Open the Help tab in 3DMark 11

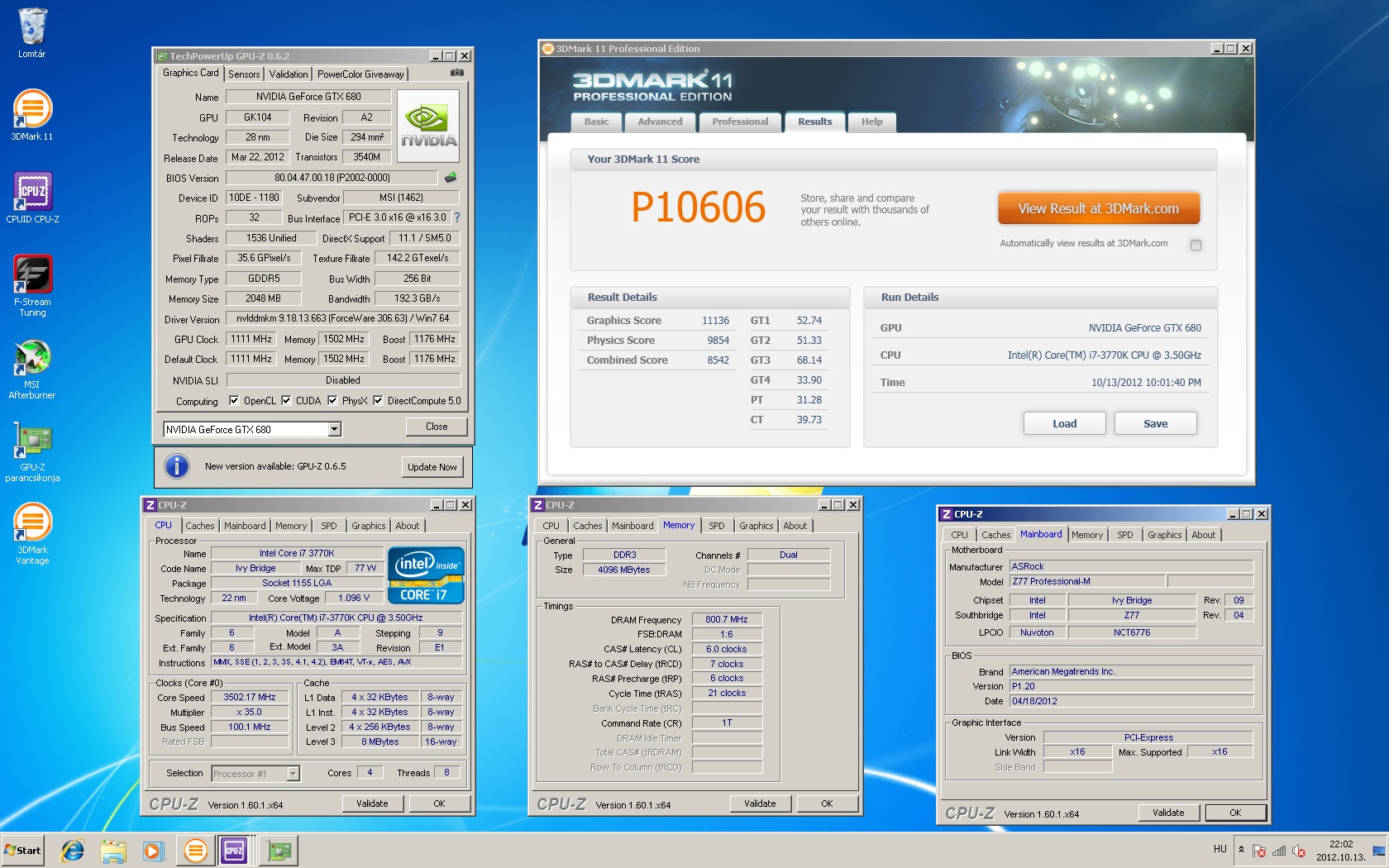[871, 122]
